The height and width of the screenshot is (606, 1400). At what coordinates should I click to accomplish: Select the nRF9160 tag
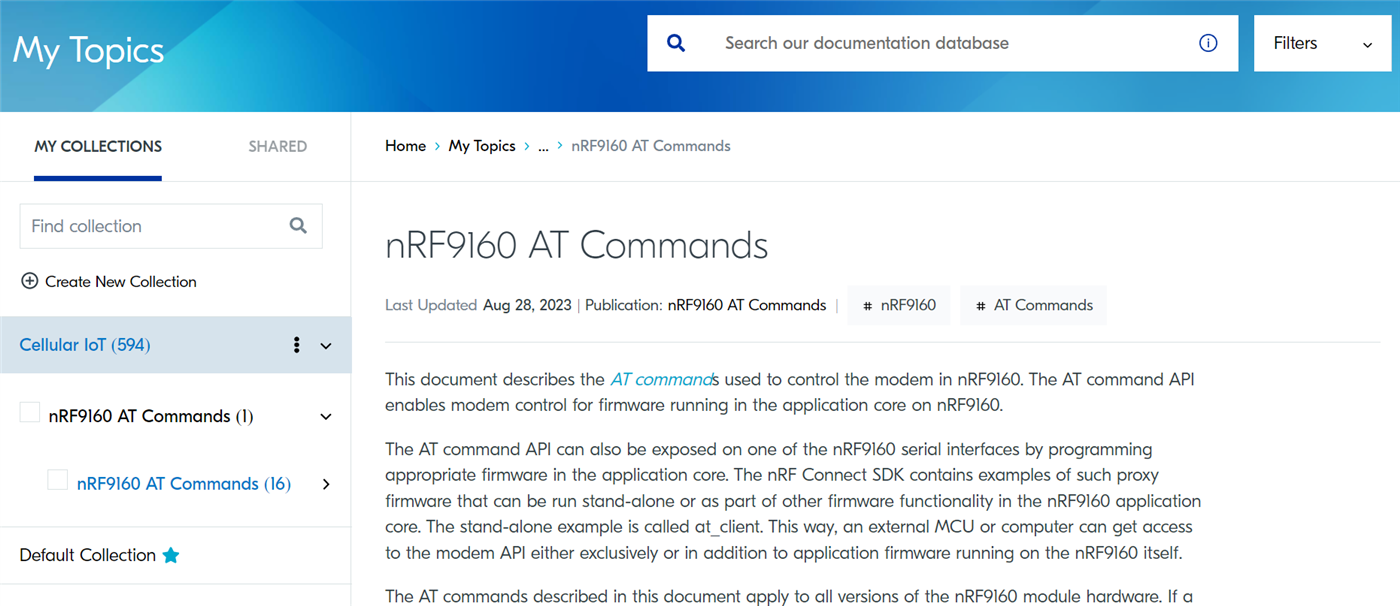pyautogui.click(x=899, y=305)
